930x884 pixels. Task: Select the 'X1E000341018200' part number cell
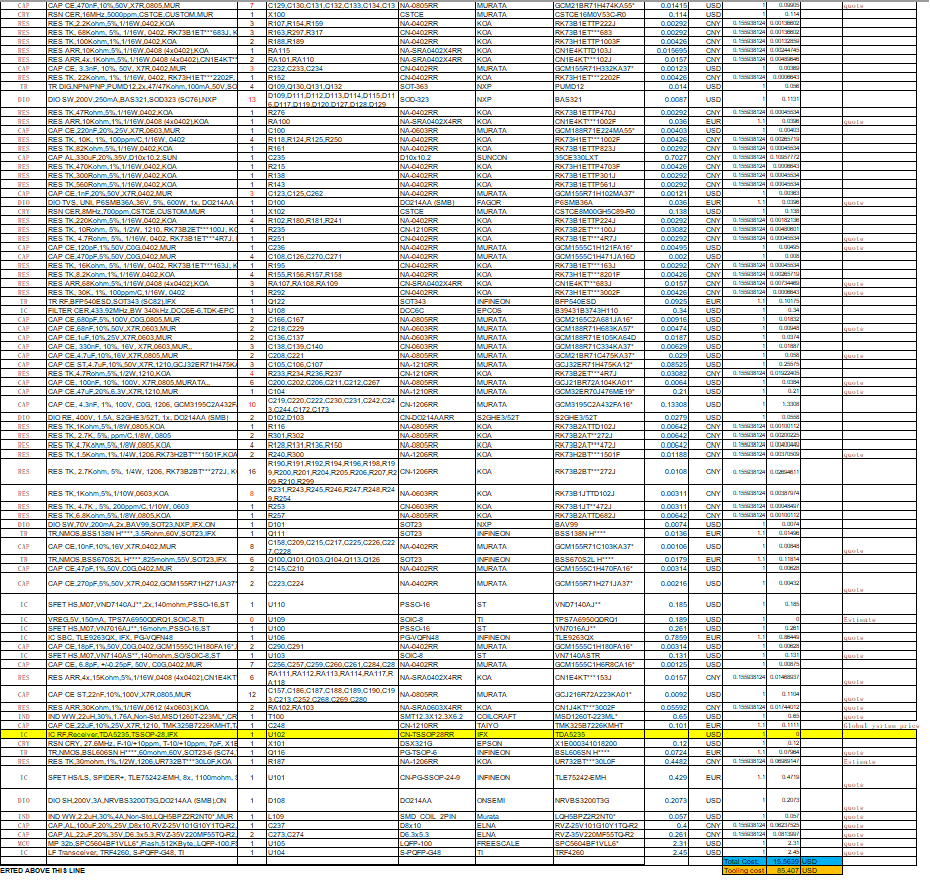click(x=598, y=743)
